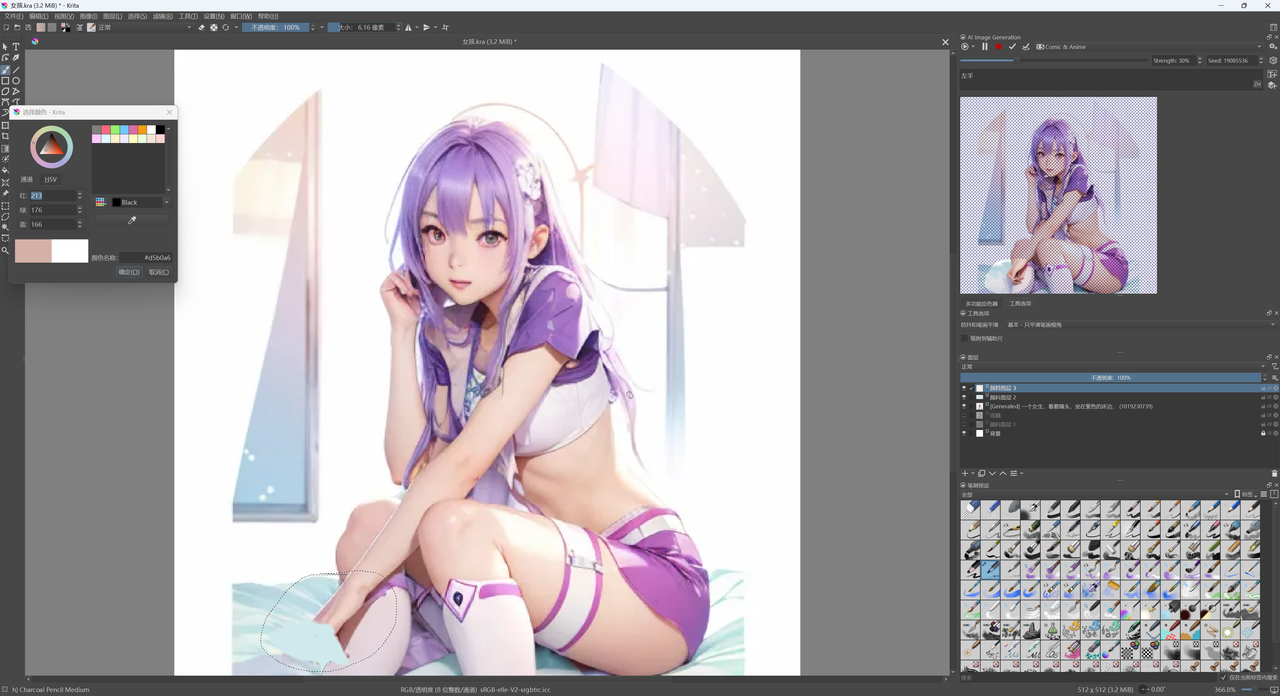Select the Ellipse shape tool
Image resolution: width=1280 pixels, height=696 pixels.
16,81
